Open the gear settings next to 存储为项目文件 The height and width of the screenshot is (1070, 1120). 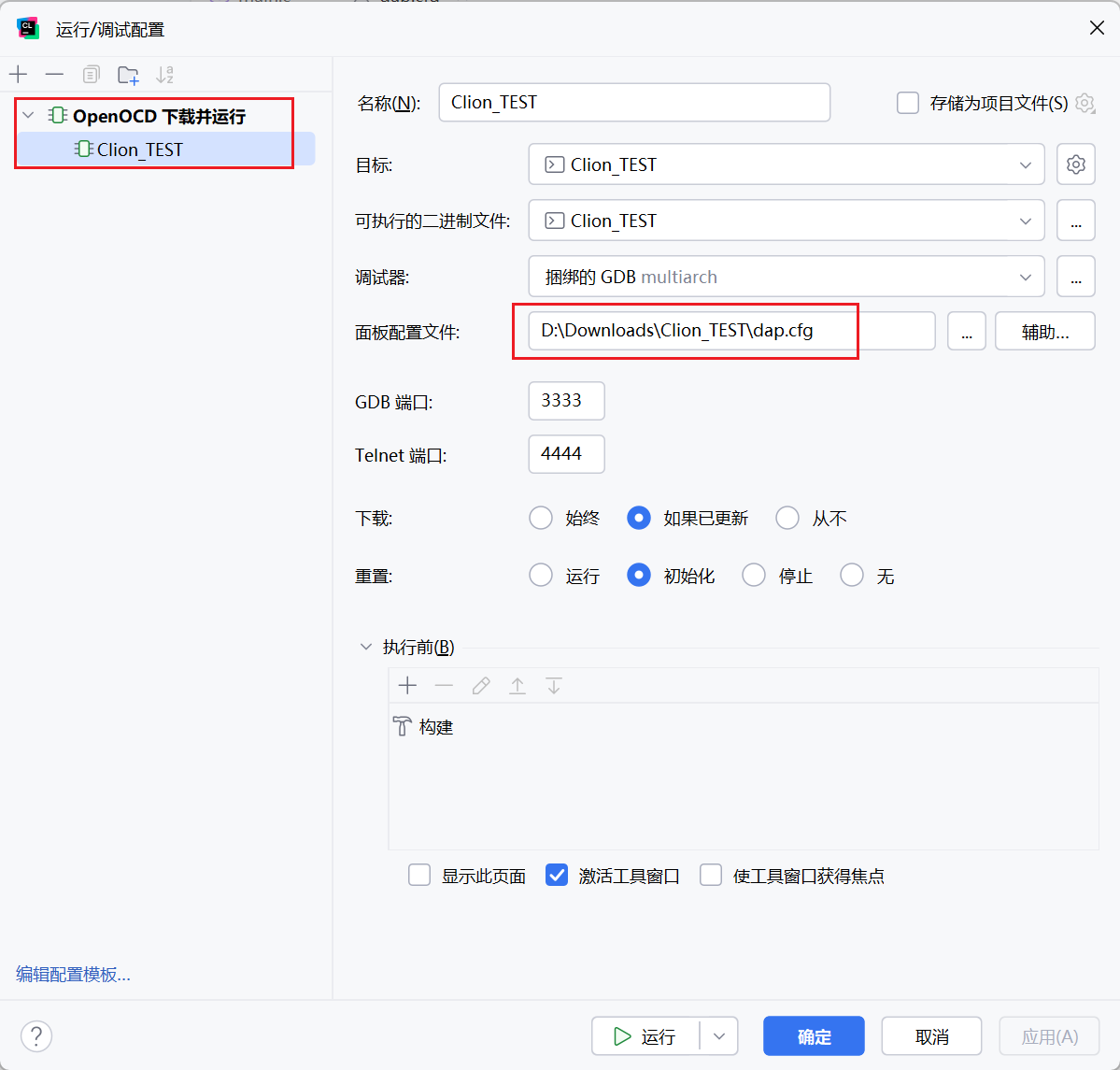click(x=1085, y=103)
